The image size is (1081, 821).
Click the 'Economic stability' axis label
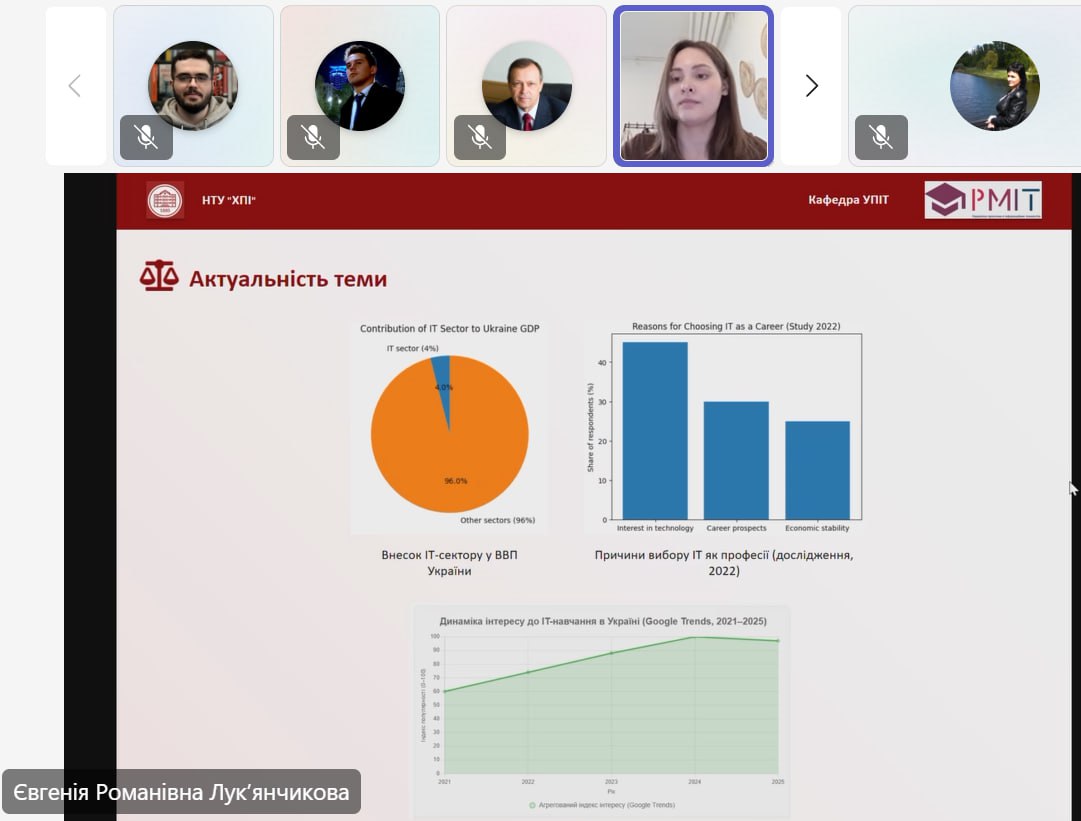coord(817,528)
